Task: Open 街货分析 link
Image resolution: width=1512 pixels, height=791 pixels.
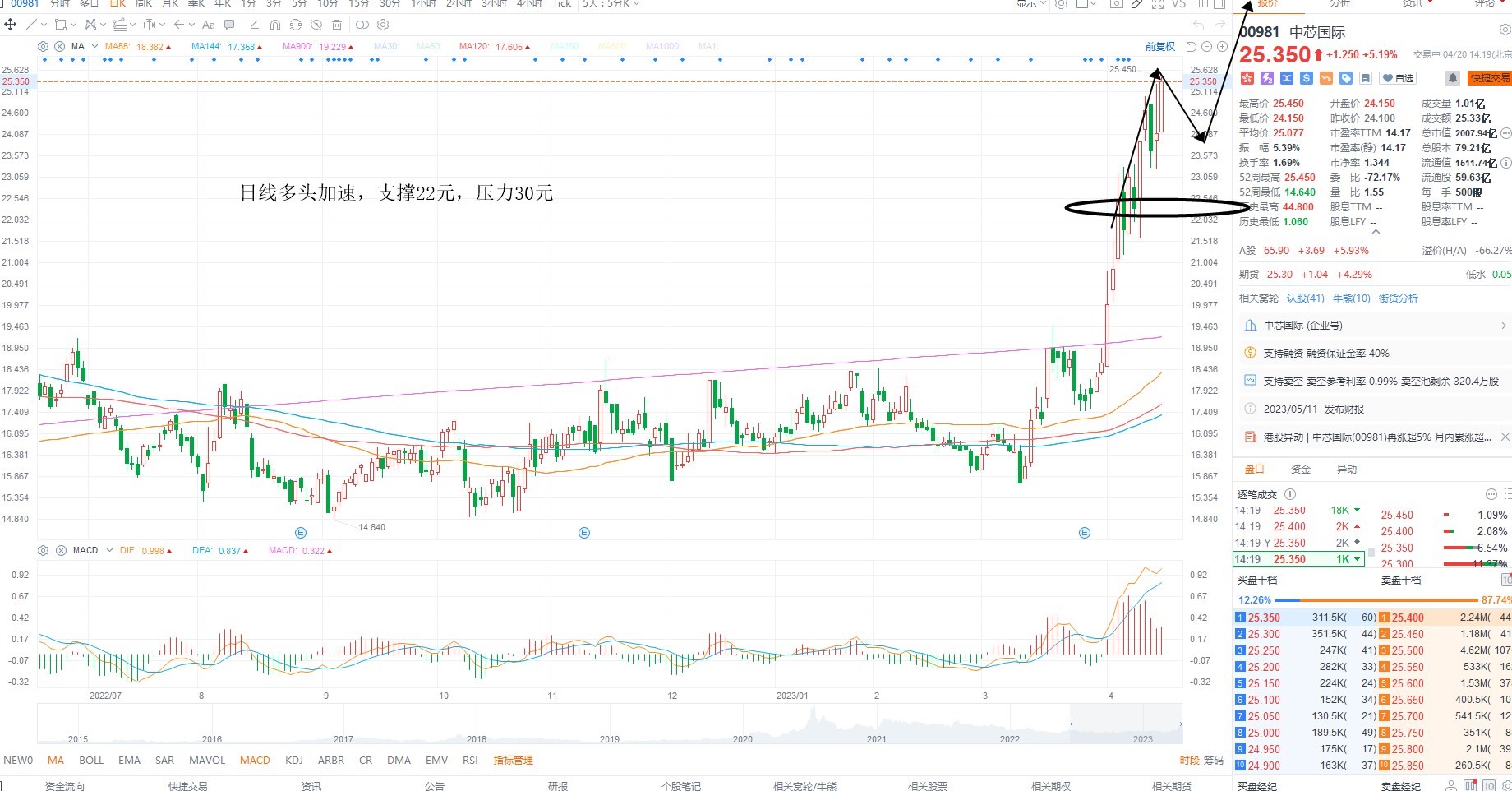Action: click(1399, 298)
